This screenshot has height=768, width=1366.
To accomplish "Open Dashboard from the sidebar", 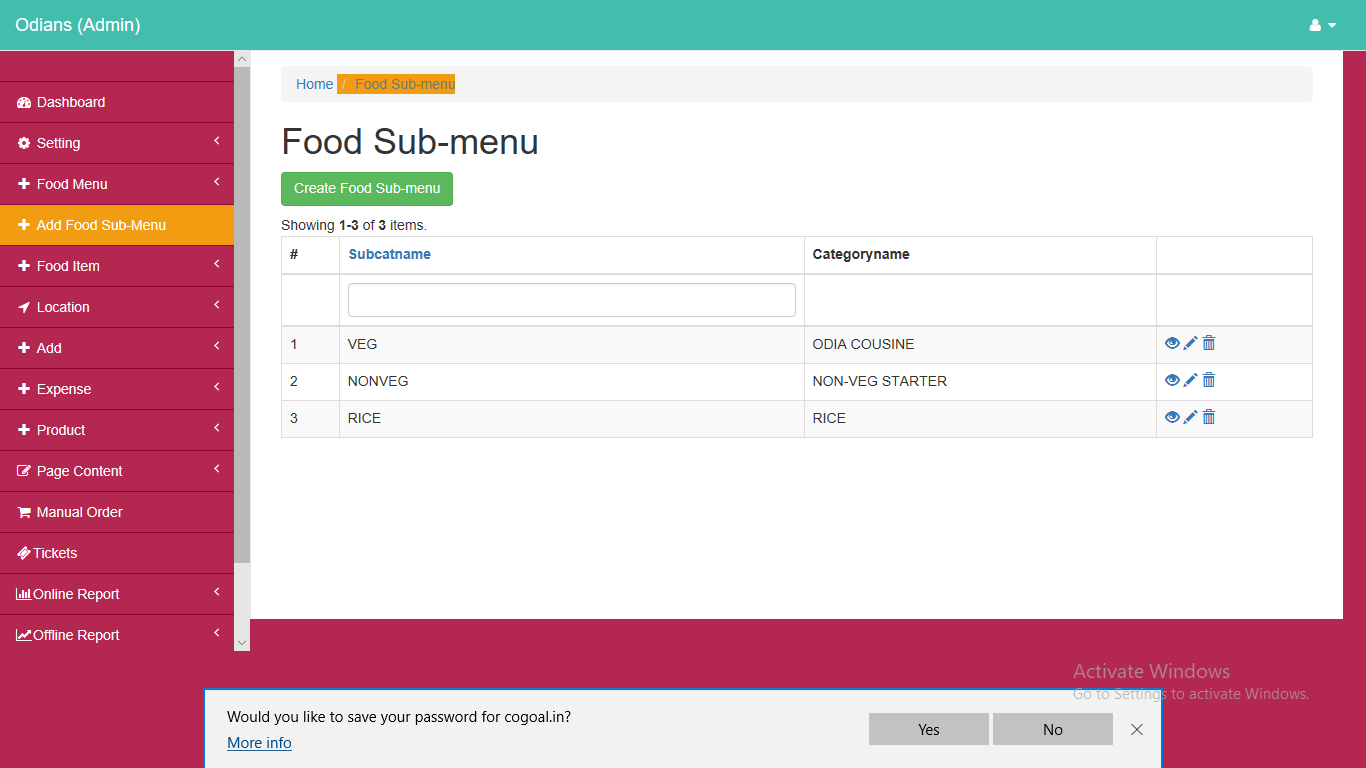I will pos(71,102).
